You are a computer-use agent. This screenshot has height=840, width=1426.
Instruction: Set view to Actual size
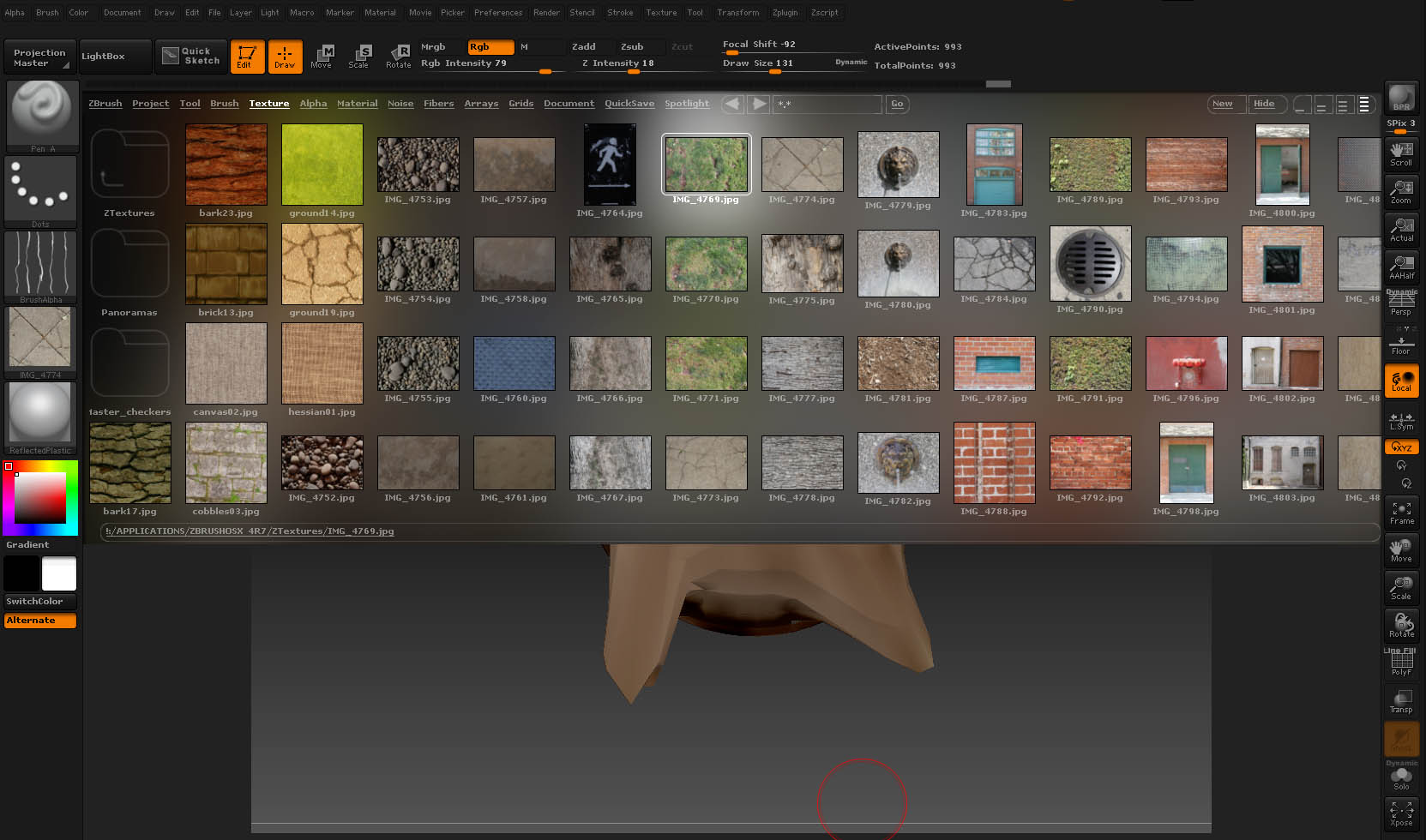[x=1401, y=229]
